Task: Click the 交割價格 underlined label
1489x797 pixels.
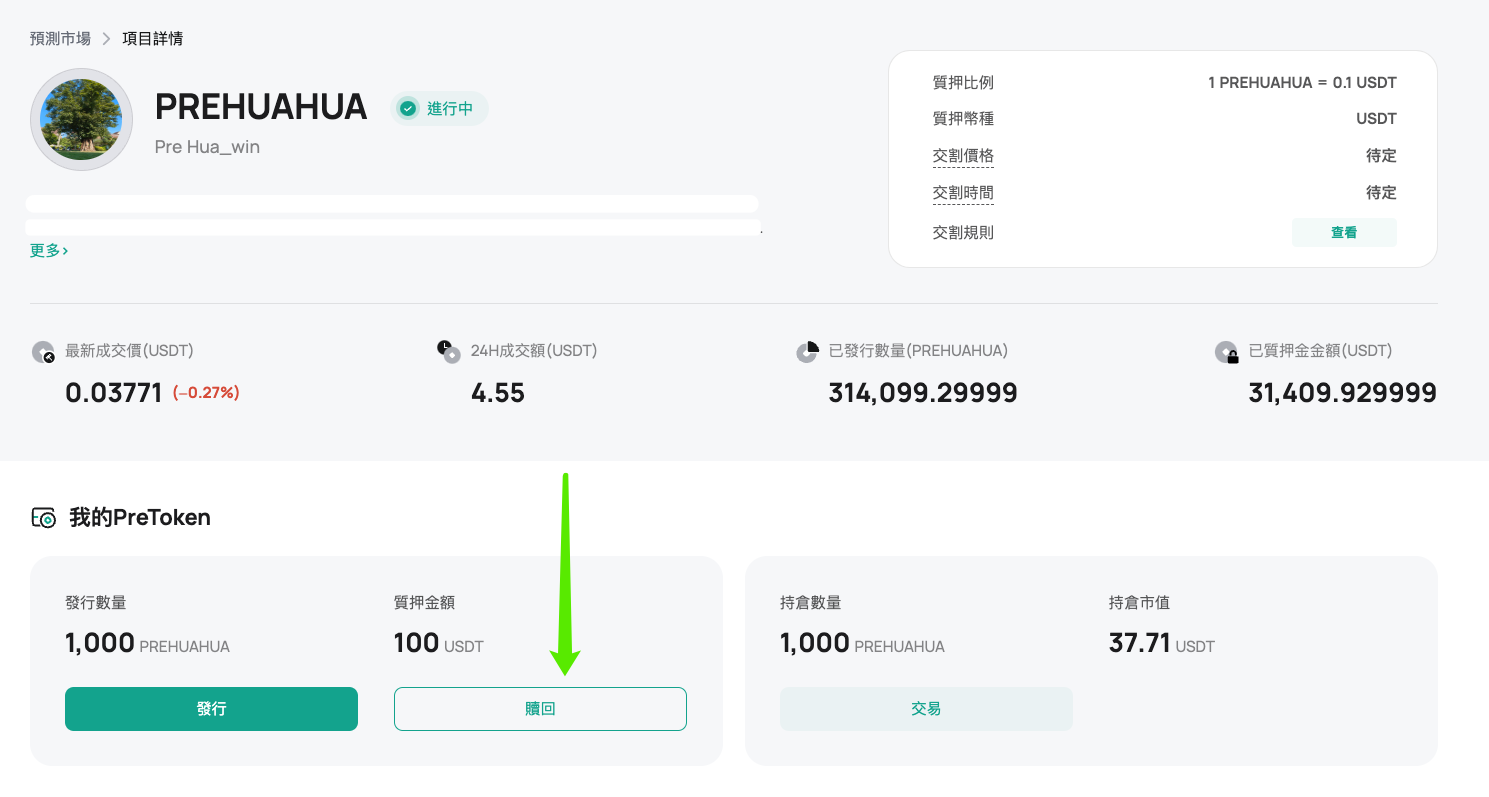Action: [962, 156]
